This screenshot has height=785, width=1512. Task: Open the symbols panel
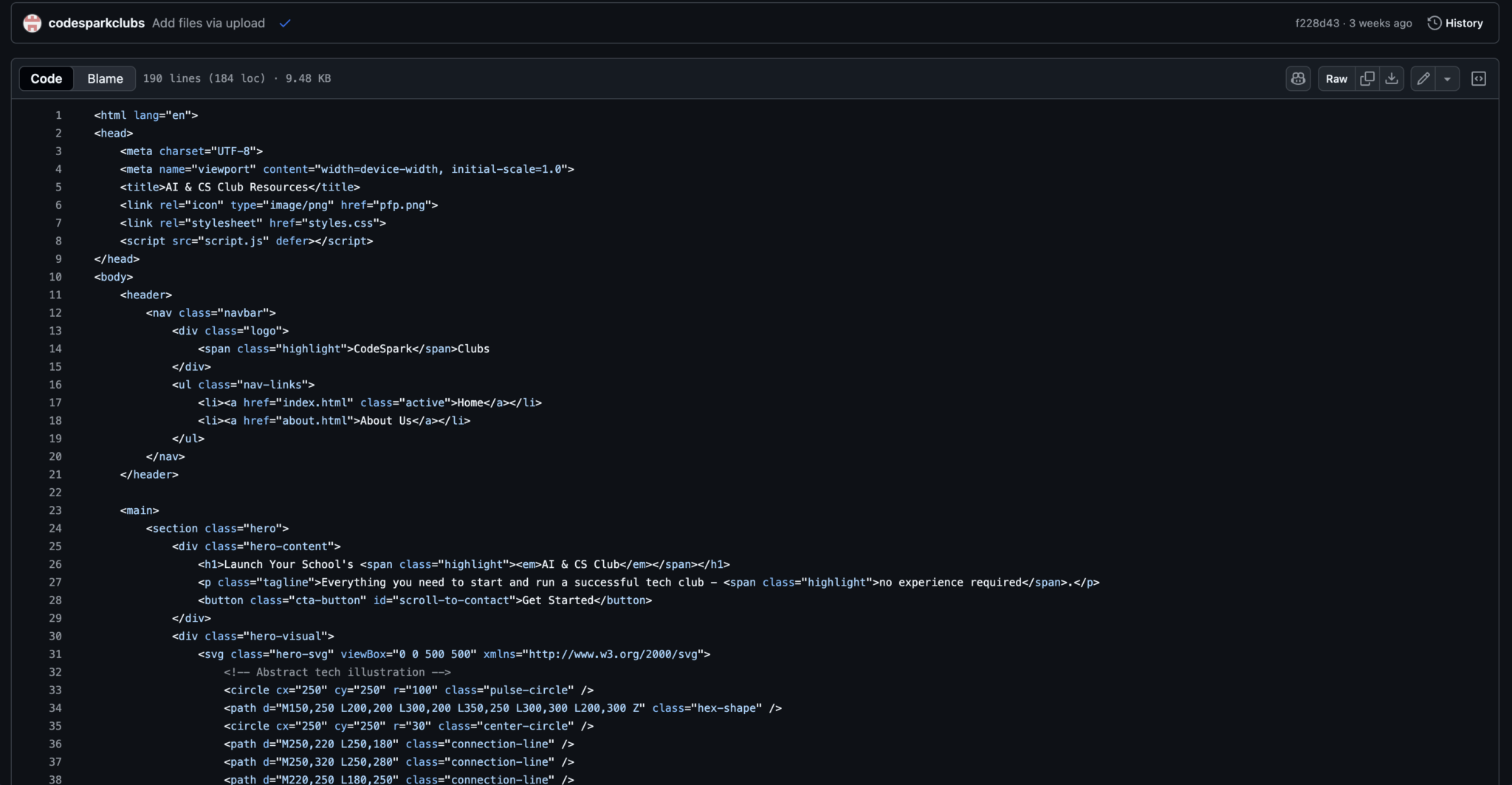(x=1478, y=79)
